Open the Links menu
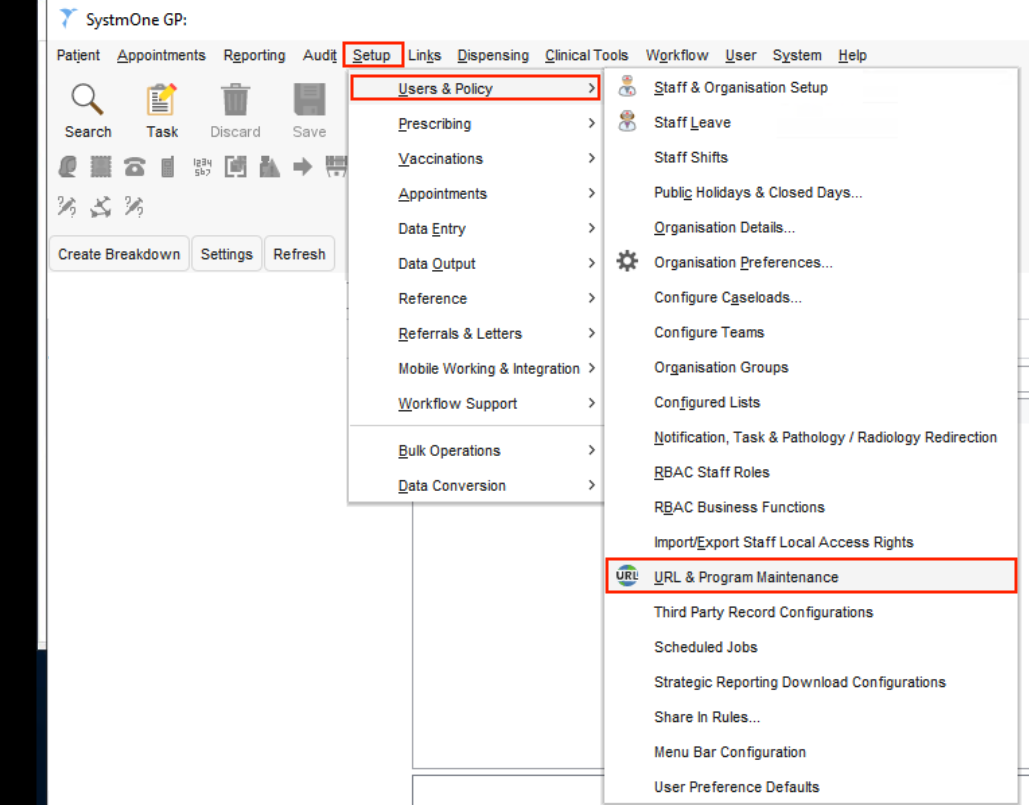The image size is (1029, 805). (424, 55)
